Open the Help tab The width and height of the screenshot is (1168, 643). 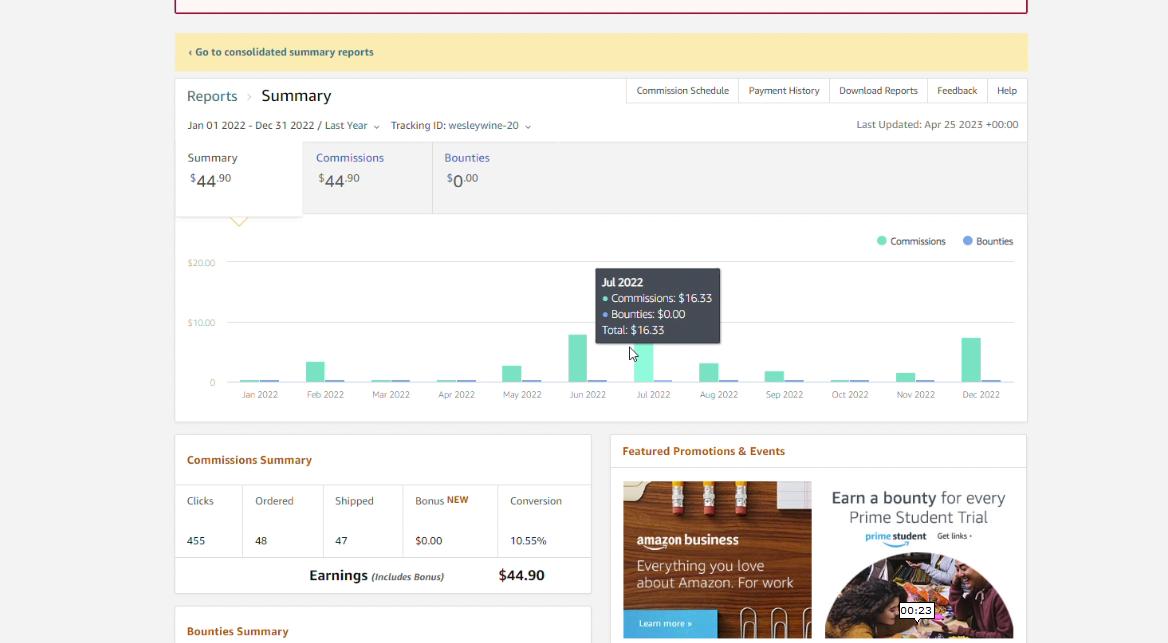click(x=1007, y=91)
